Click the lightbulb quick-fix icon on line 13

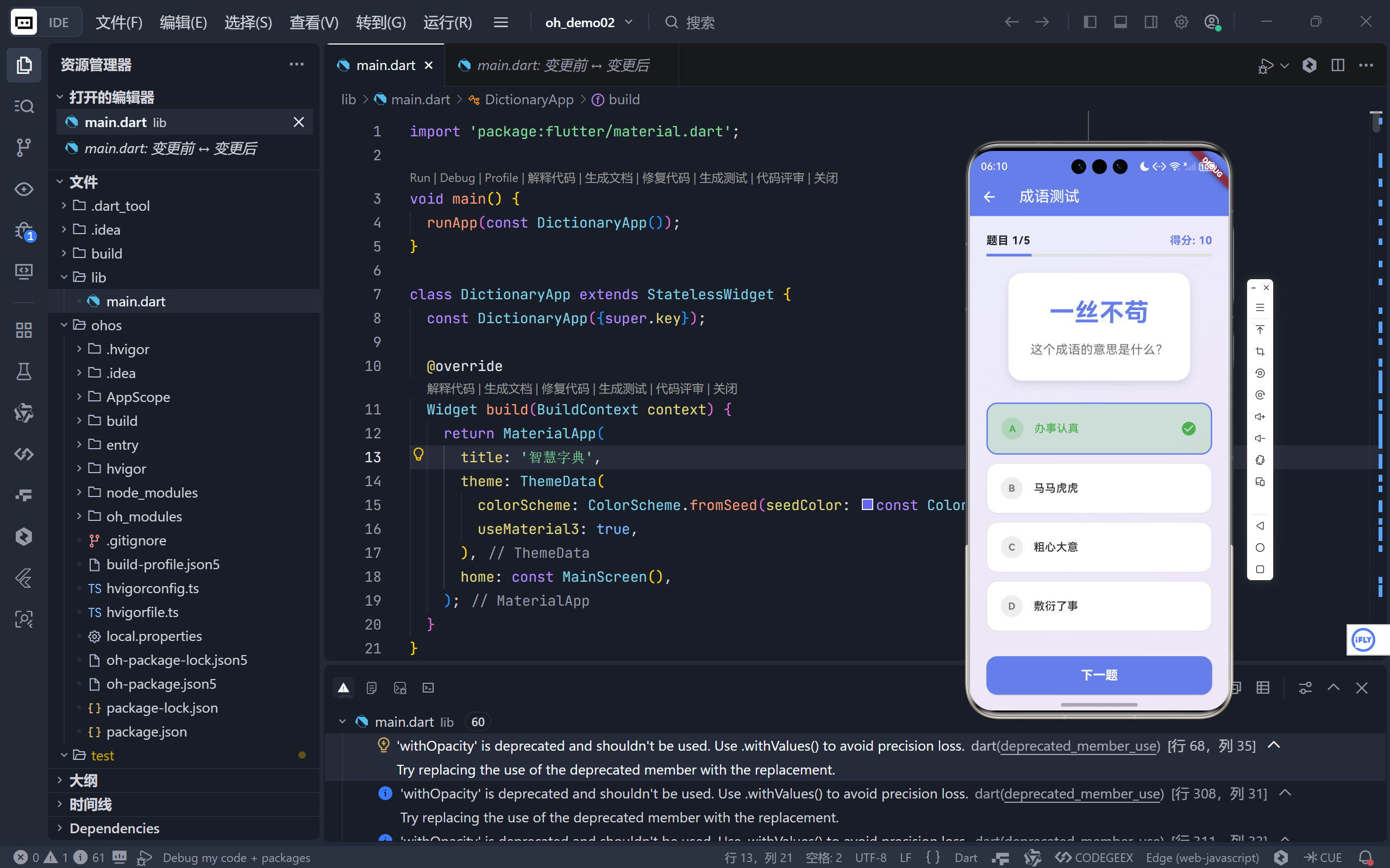coord(418,455)
